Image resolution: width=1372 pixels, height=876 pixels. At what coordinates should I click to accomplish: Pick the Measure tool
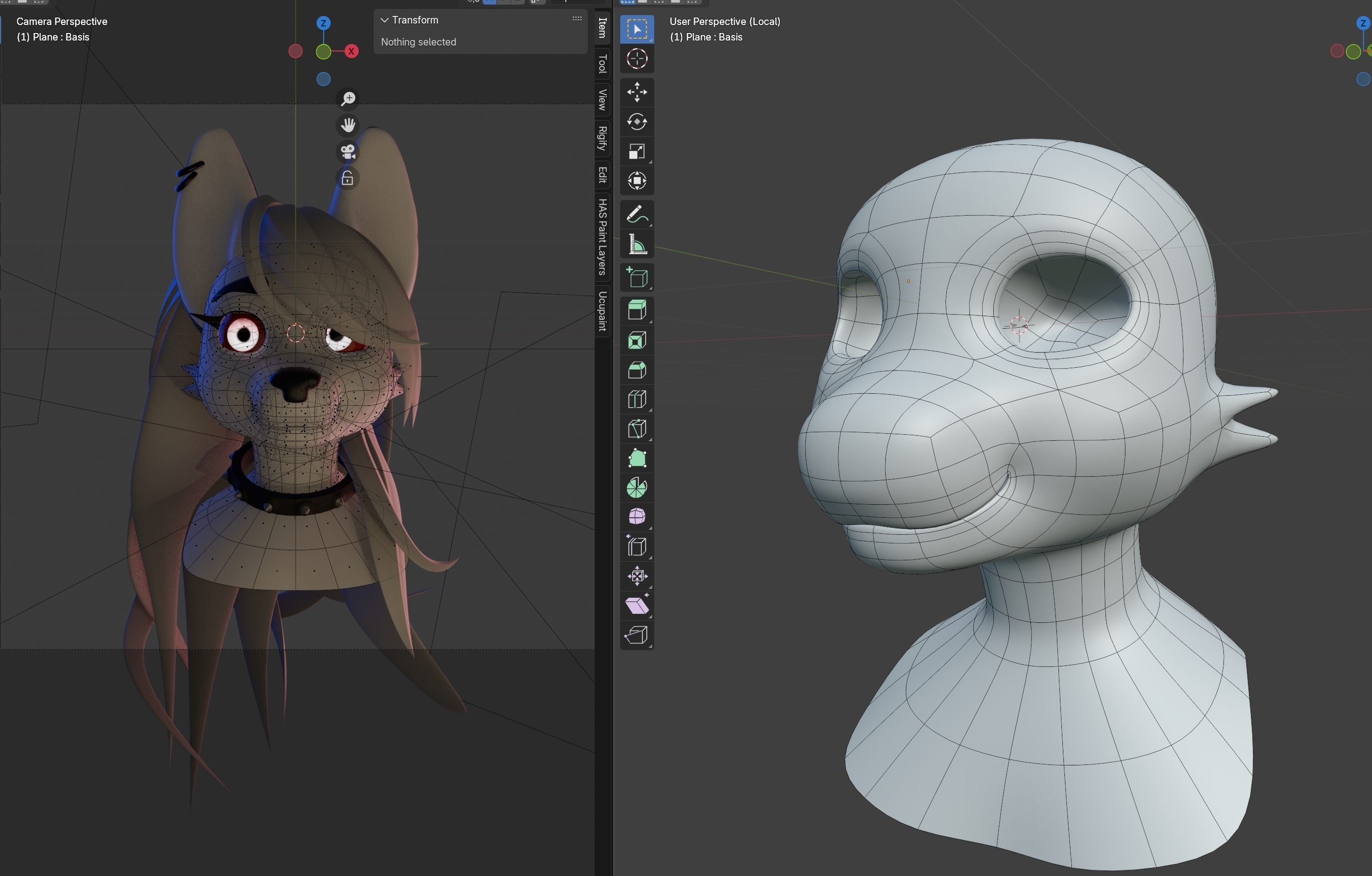click(x=636, y=245)
